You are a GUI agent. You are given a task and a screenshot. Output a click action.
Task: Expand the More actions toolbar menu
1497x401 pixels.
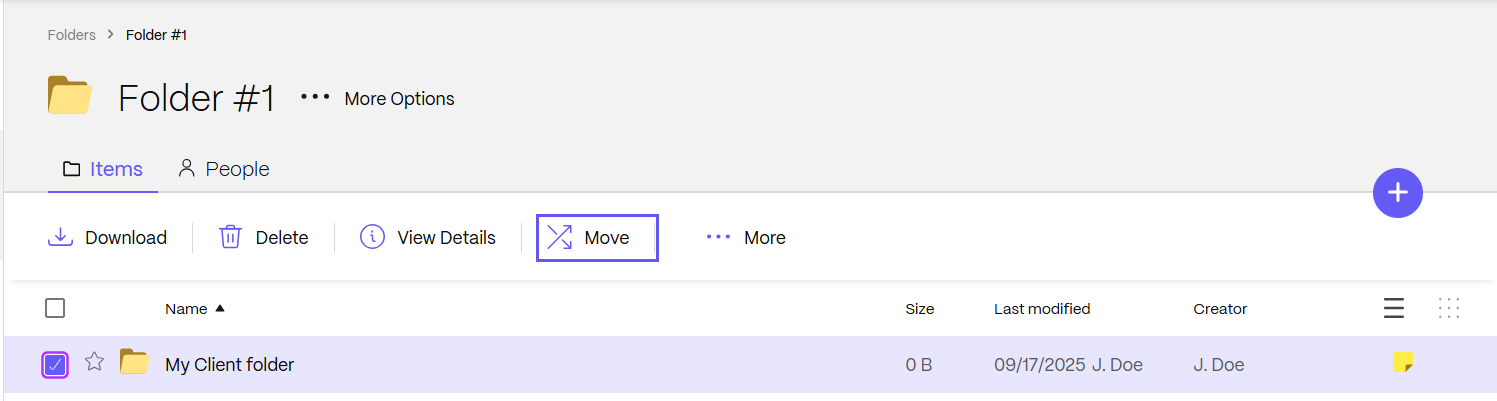746,237
